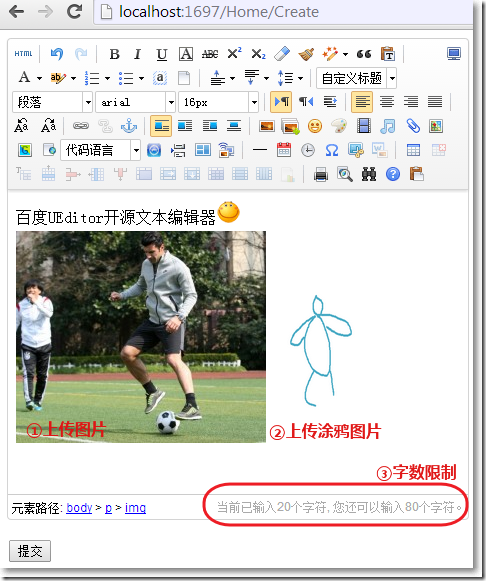Insert music with note icon
Viewport: 486px width, 581px height.
pyautogui.click(x=387, y=126)
